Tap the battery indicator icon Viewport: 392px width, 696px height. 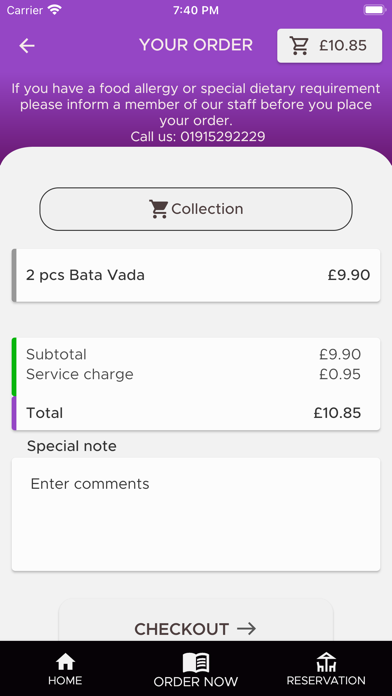pyautogui.click(x=374, y=10)
